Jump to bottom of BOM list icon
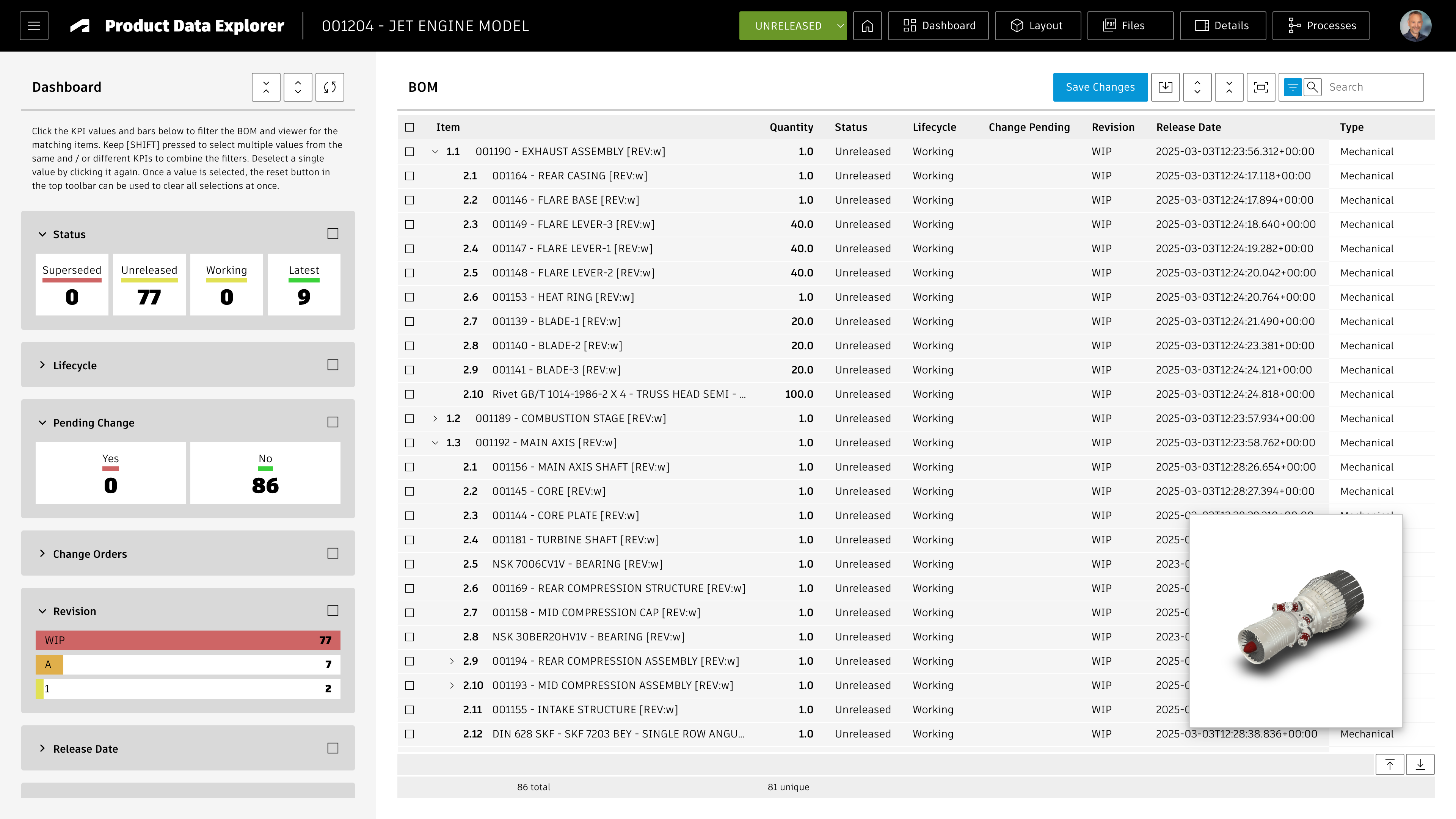The image size is (1456, 819). click(1420, 765)
